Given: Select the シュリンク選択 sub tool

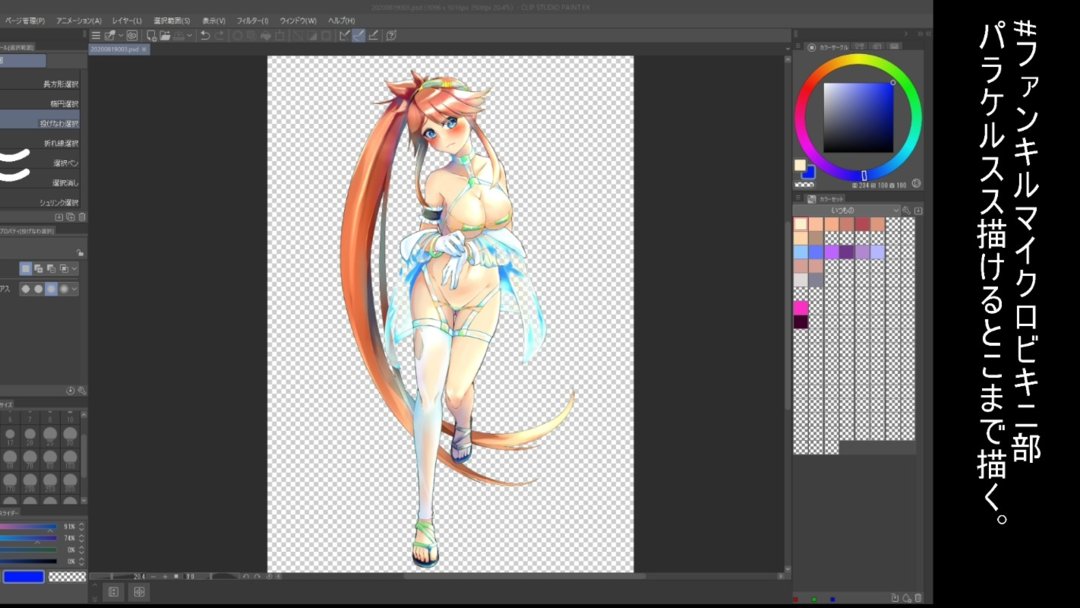Looking at the screenshot, I should click(x=40, y=202).
